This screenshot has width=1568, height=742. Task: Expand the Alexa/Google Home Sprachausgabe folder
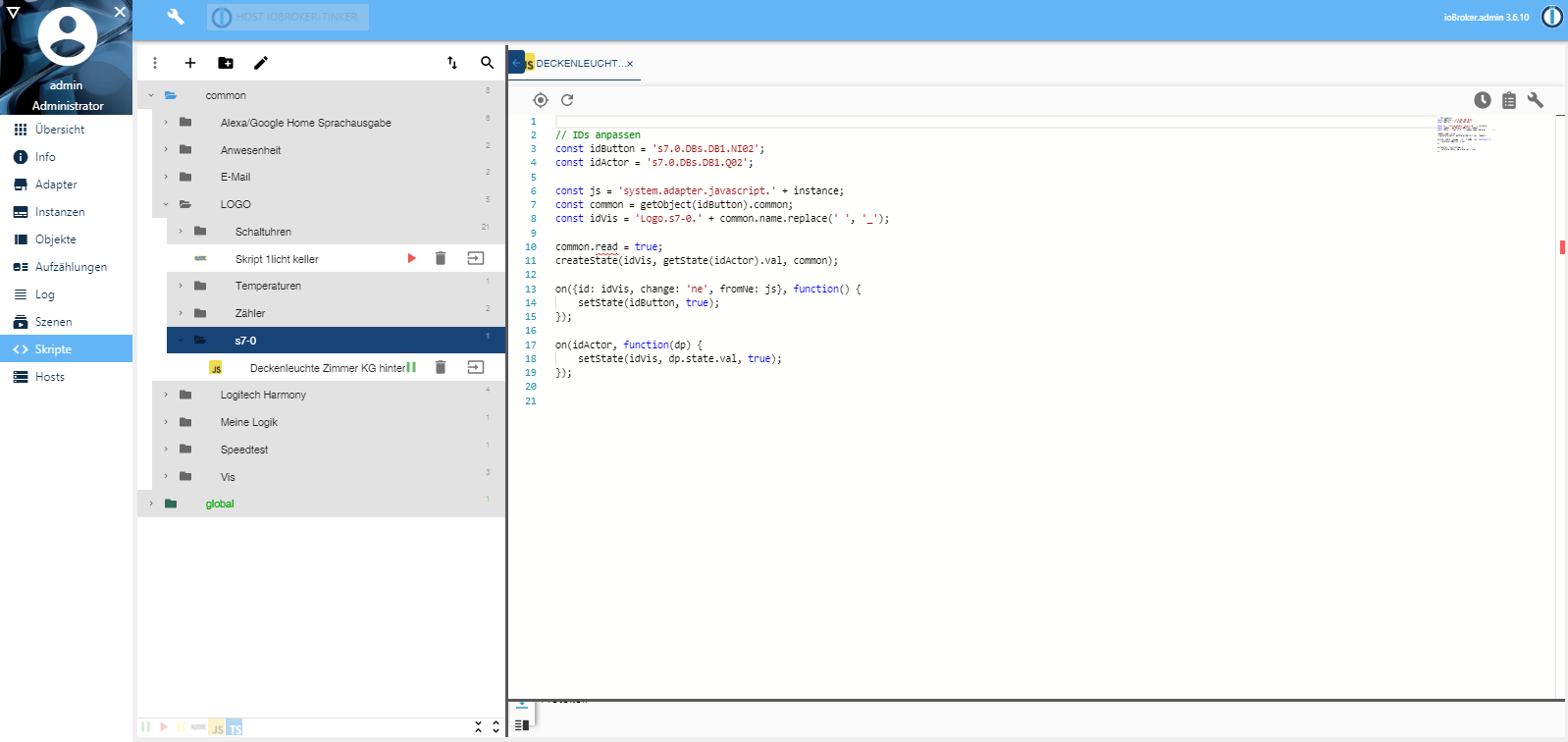point(166,123)
